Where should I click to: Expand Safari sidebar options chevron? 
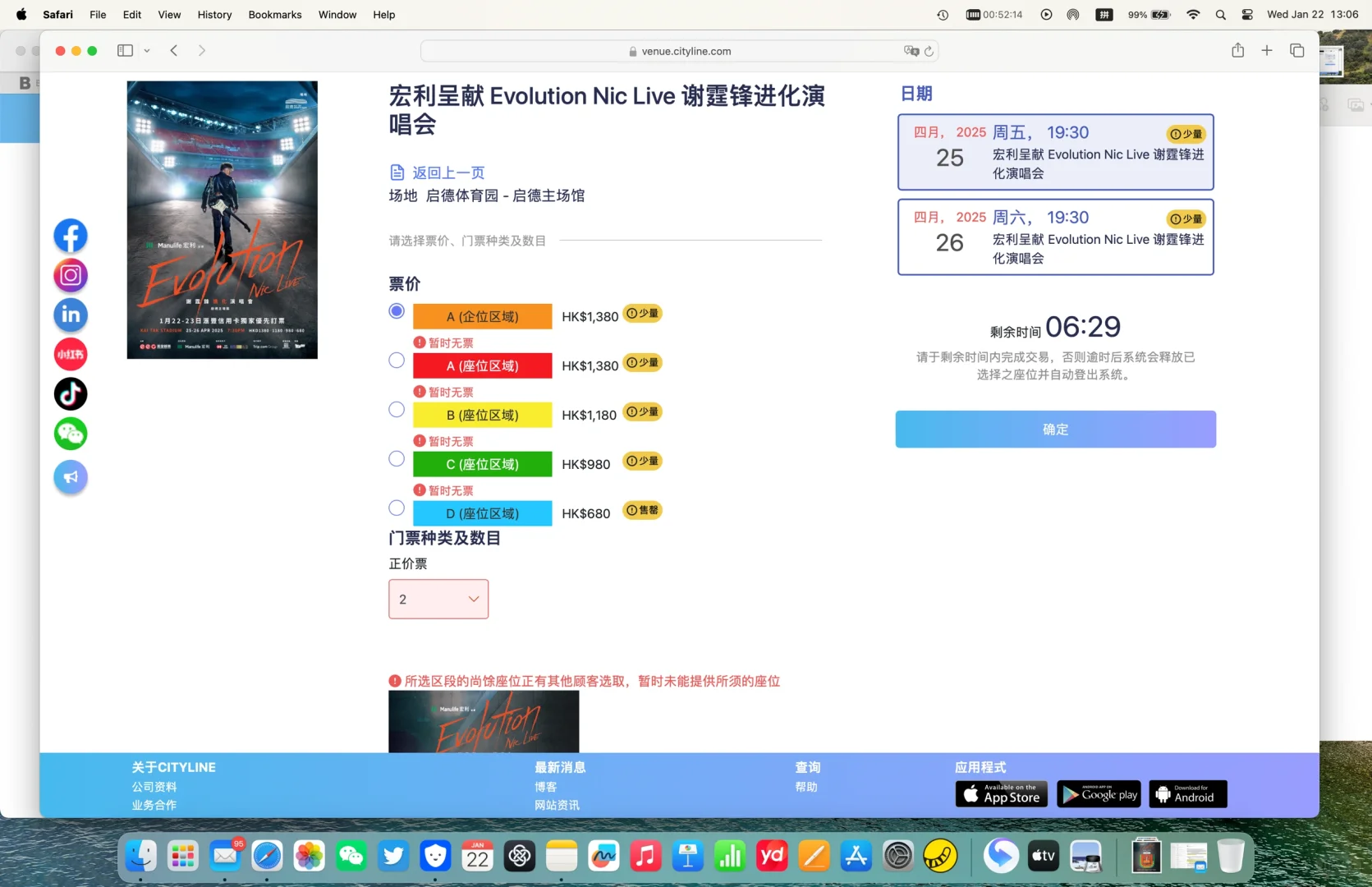(x=147, y=51)
